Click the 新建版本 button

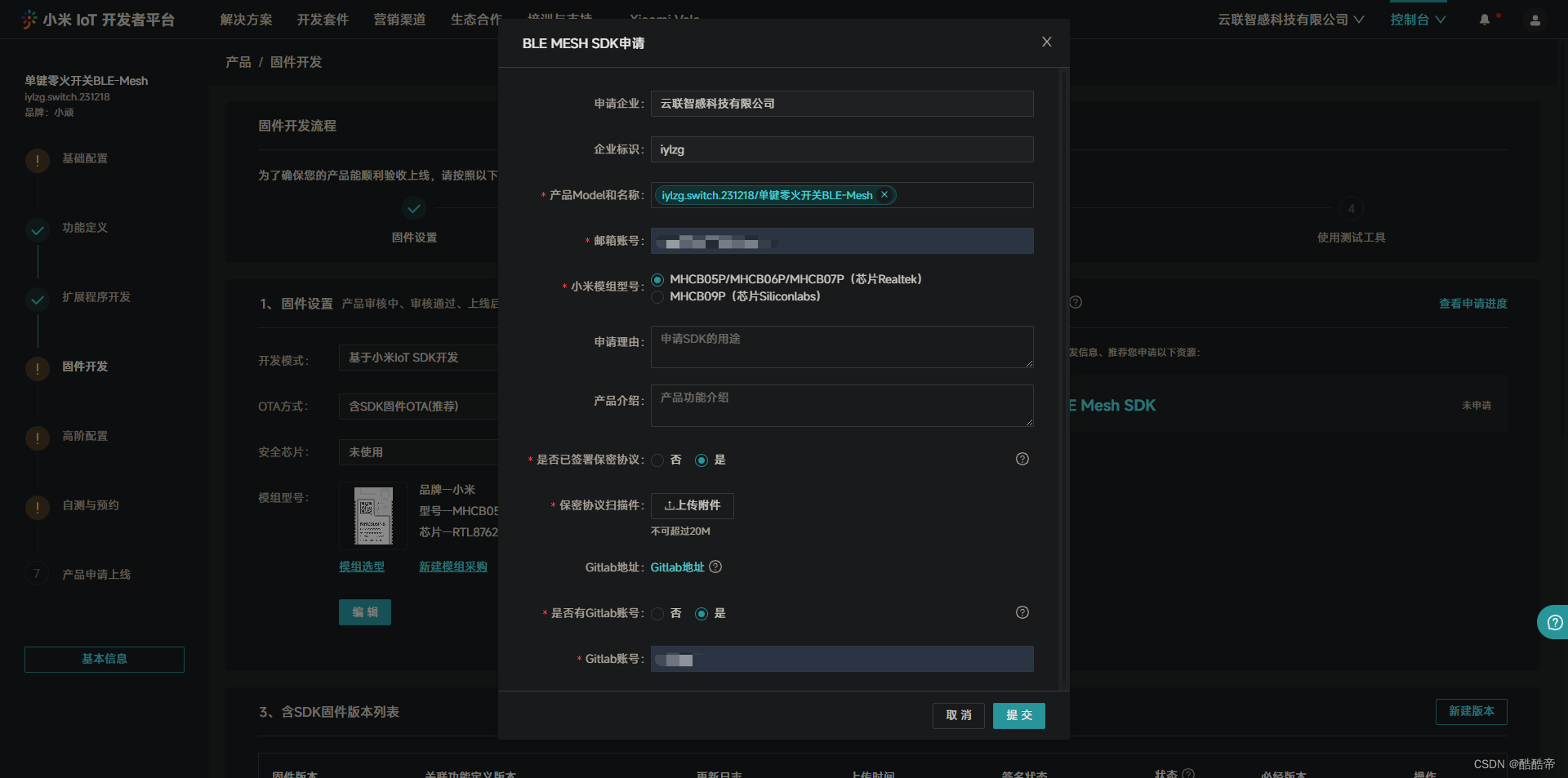[1471, 711]
